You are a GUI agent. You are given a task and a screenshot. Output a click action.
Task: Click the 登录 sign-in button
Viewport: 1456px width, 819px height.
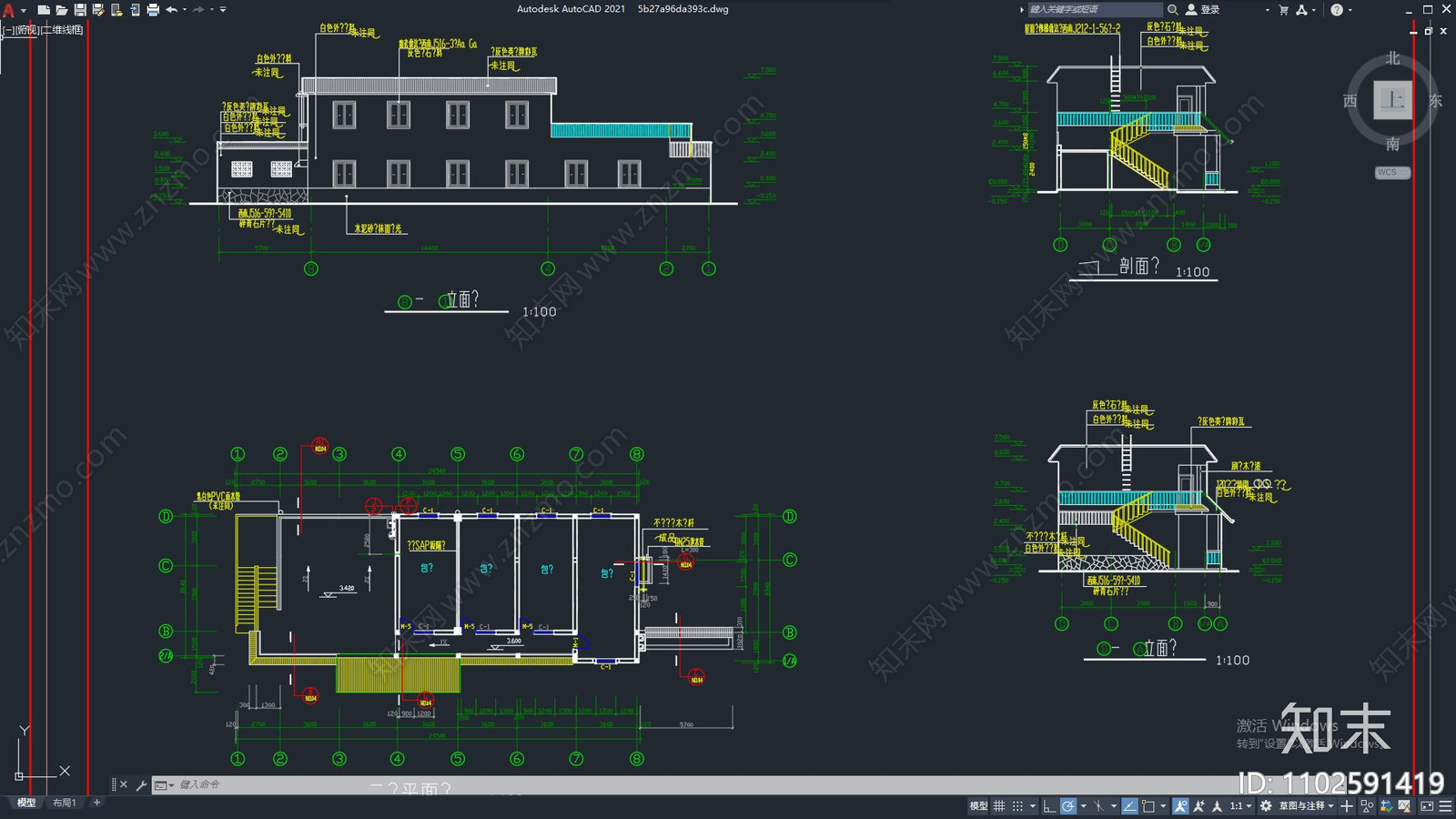(x=1203, y=9)
